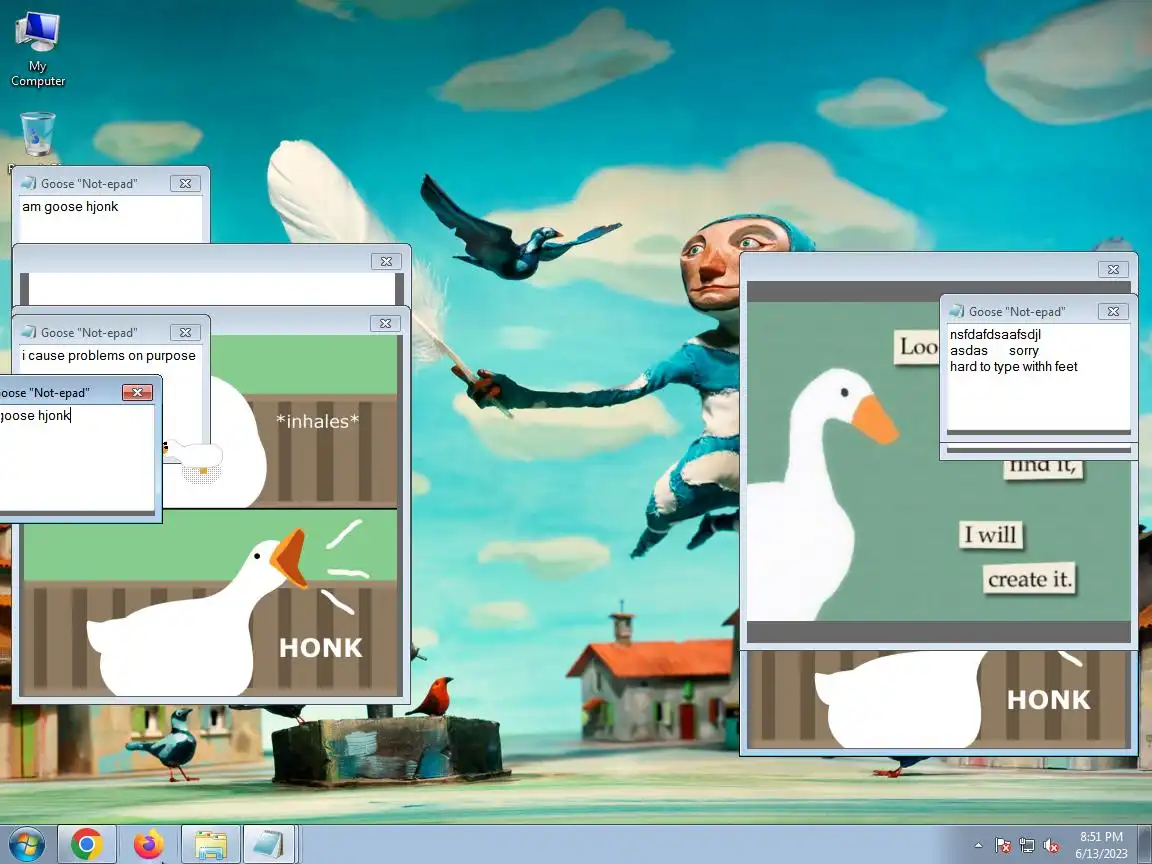This screenshot has width=1152, height=864.
Task: Click the title icon of 'hard to type' Not-epad
Action: pos(957,312)
